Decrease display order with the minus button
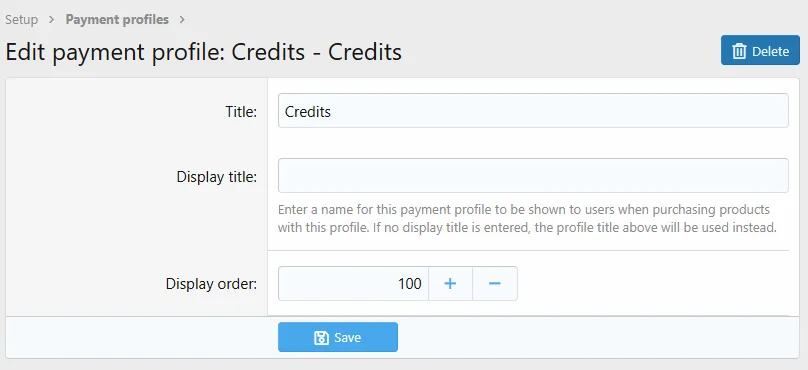This screenshot has height=370, width=808. tap(495, 283)
